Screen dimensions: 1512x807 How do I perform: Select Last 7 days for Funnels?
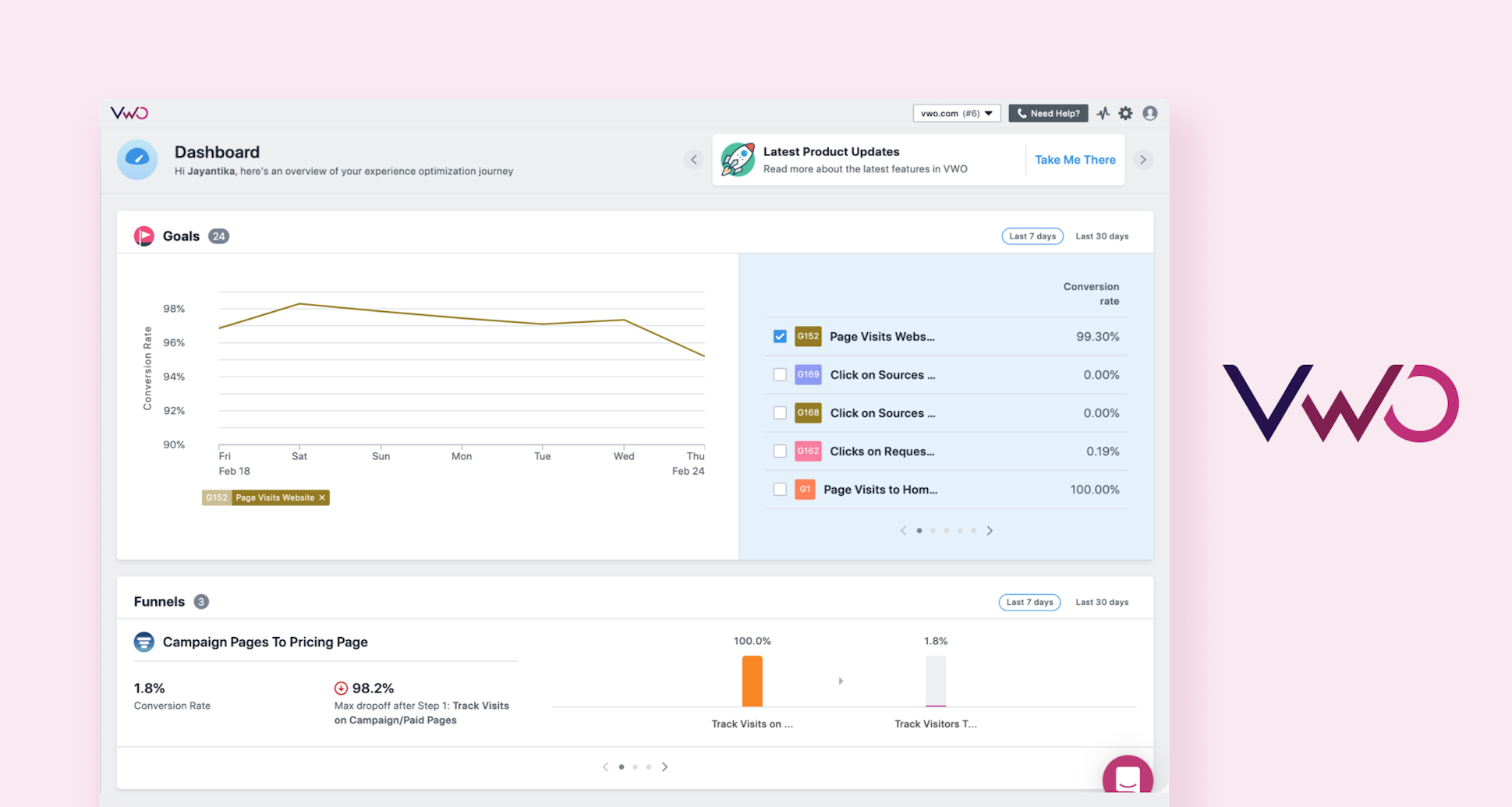tap(1029, 602)
